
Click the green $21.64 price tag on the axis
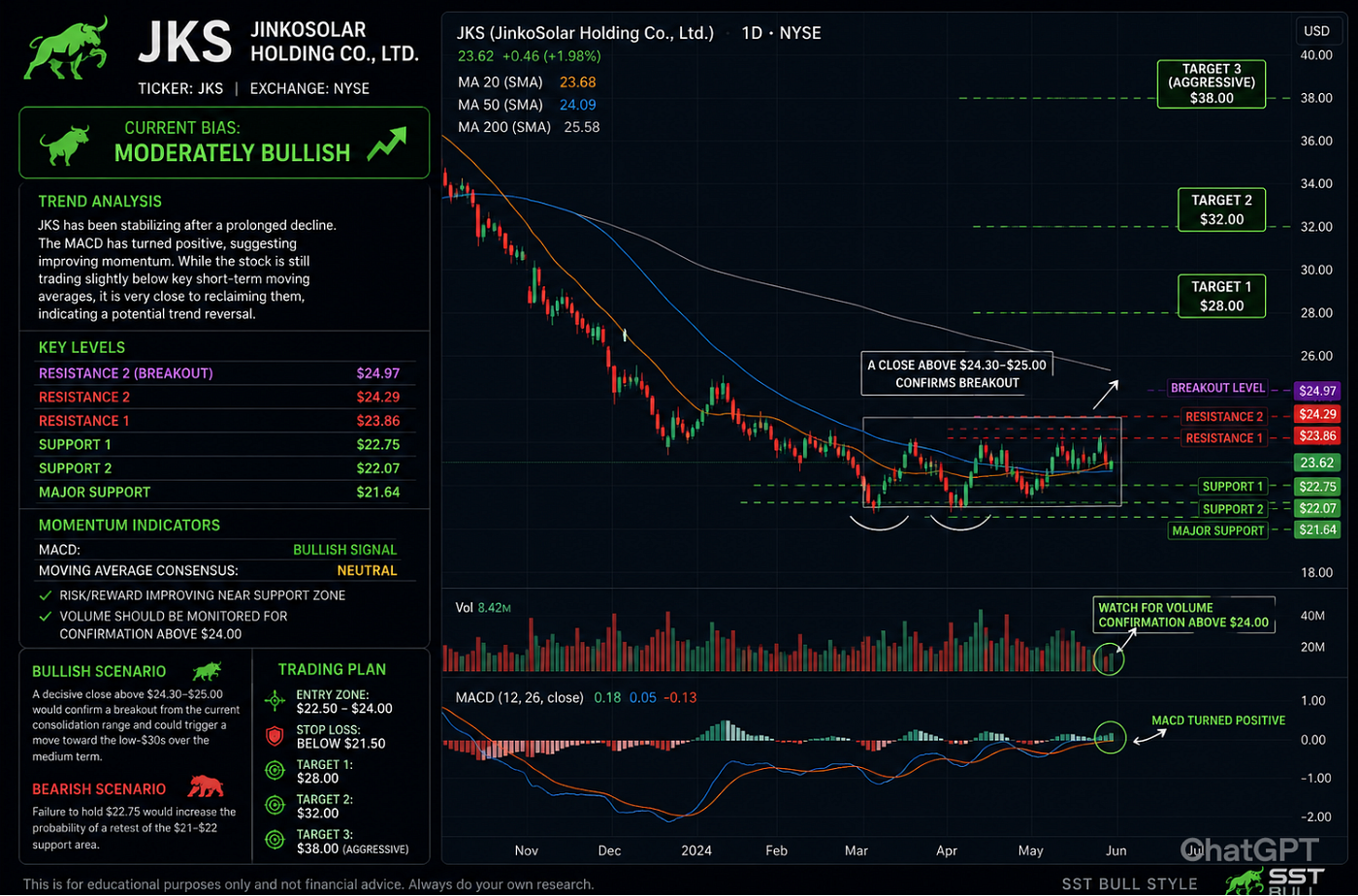click(1317, 529)
